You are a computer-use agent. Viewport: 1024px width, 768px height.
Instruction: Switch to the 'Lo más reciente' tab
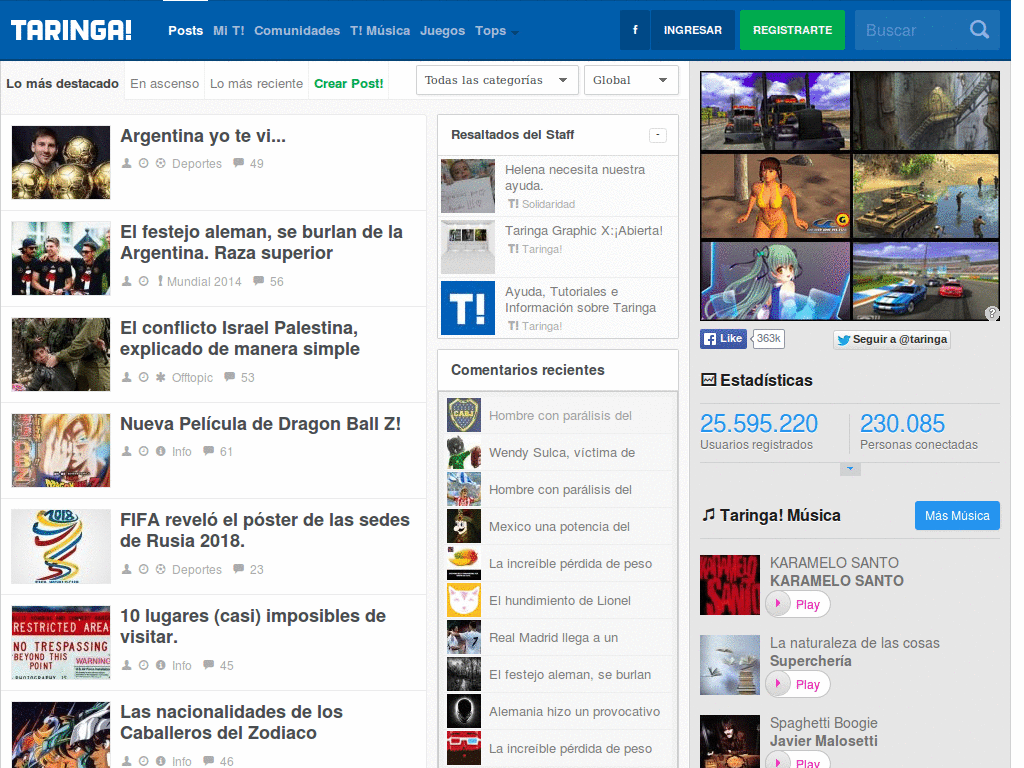pos(256,84)
